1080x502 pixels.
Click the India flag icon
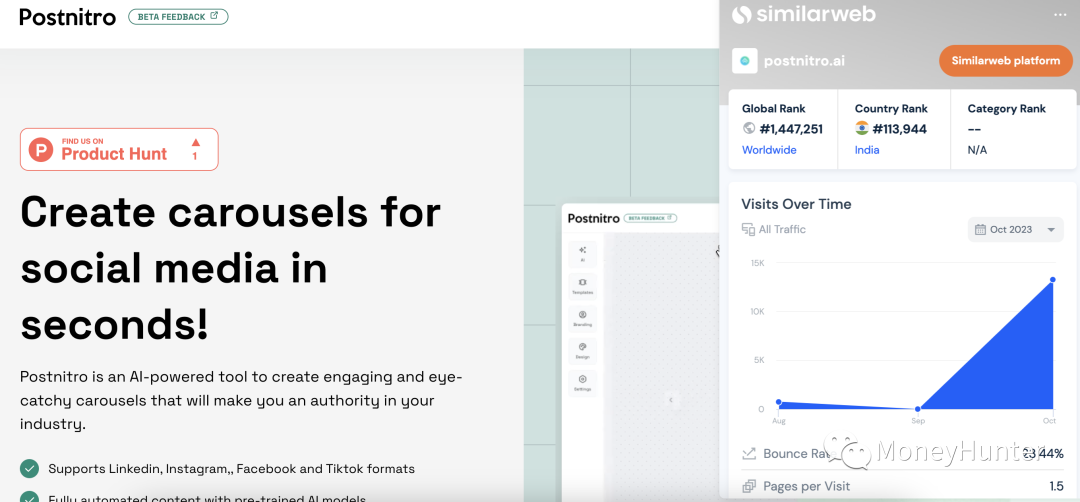pyautogui.click(x=862, y=128)
